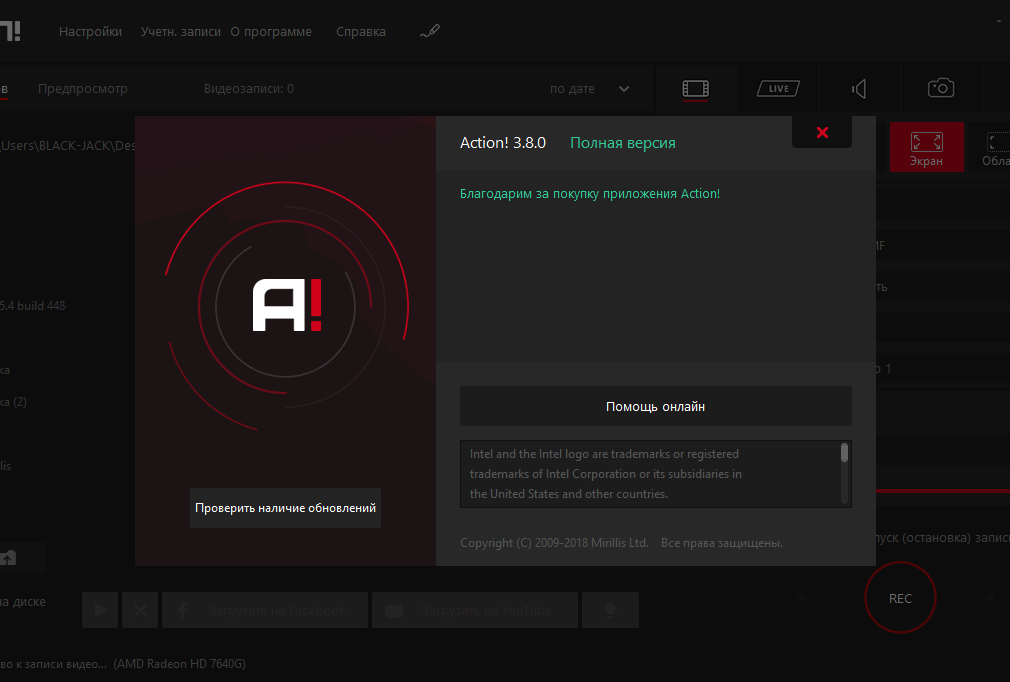Click Благодарим за покупку приложения text
The width and height of the screenshot is (1010, 682).
(x=590, y=194)
